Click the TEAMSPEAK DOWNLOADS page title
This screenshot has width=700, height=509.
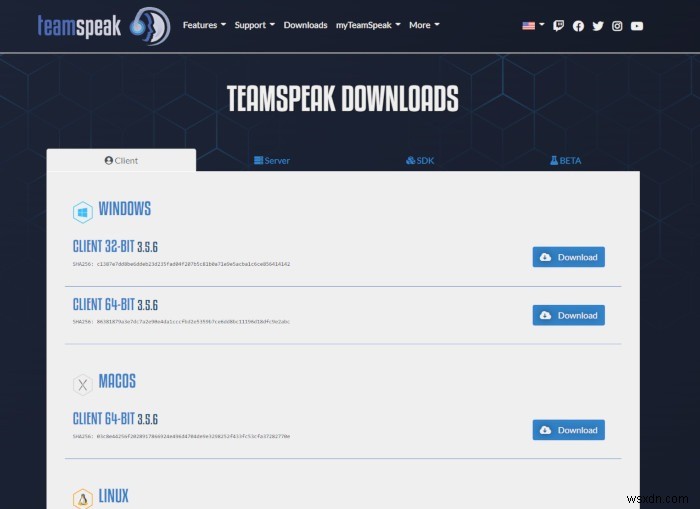(x=342, y=99)
